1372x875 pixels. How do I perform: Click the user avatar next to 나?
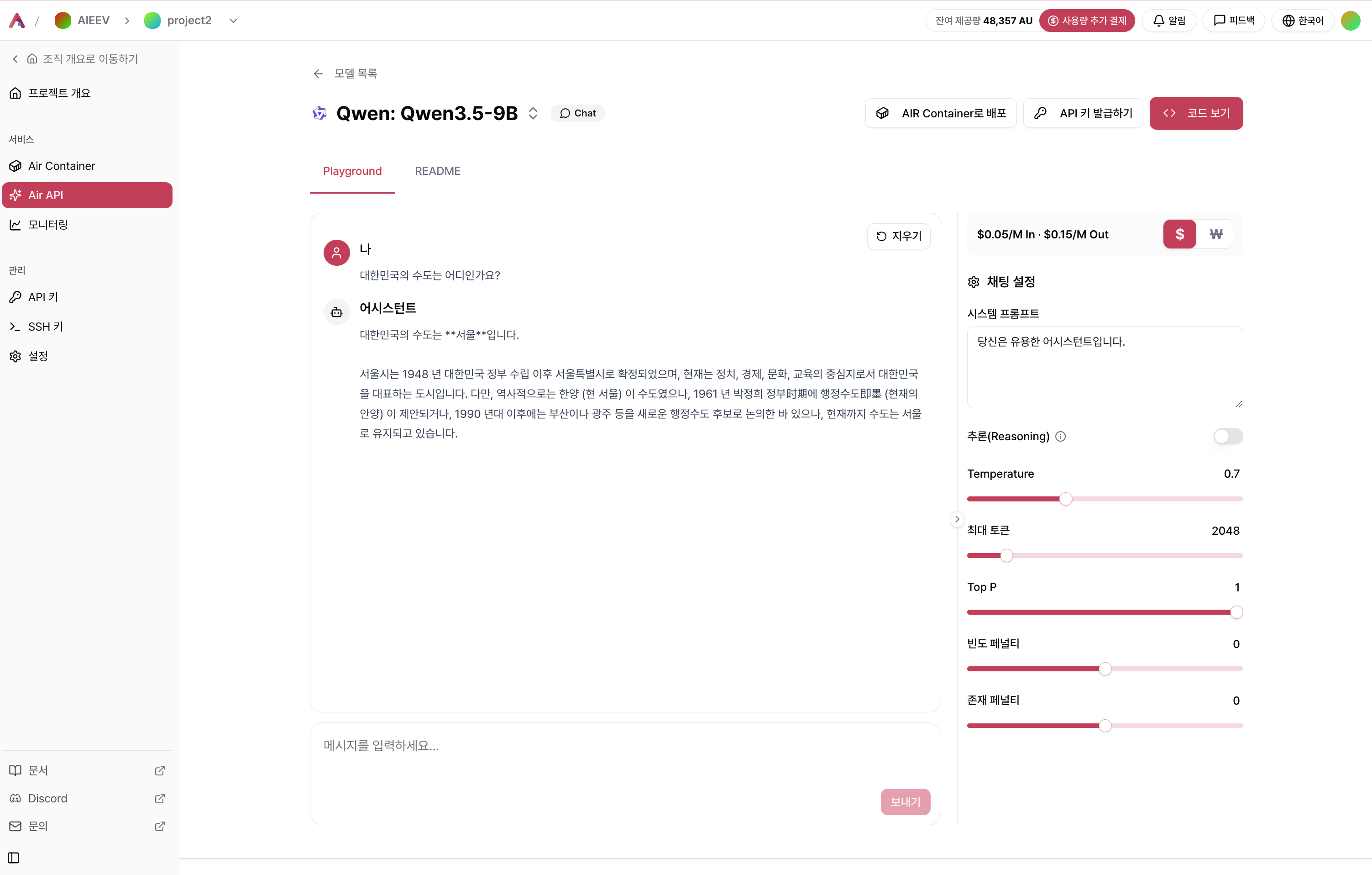(x=337, y=252)
